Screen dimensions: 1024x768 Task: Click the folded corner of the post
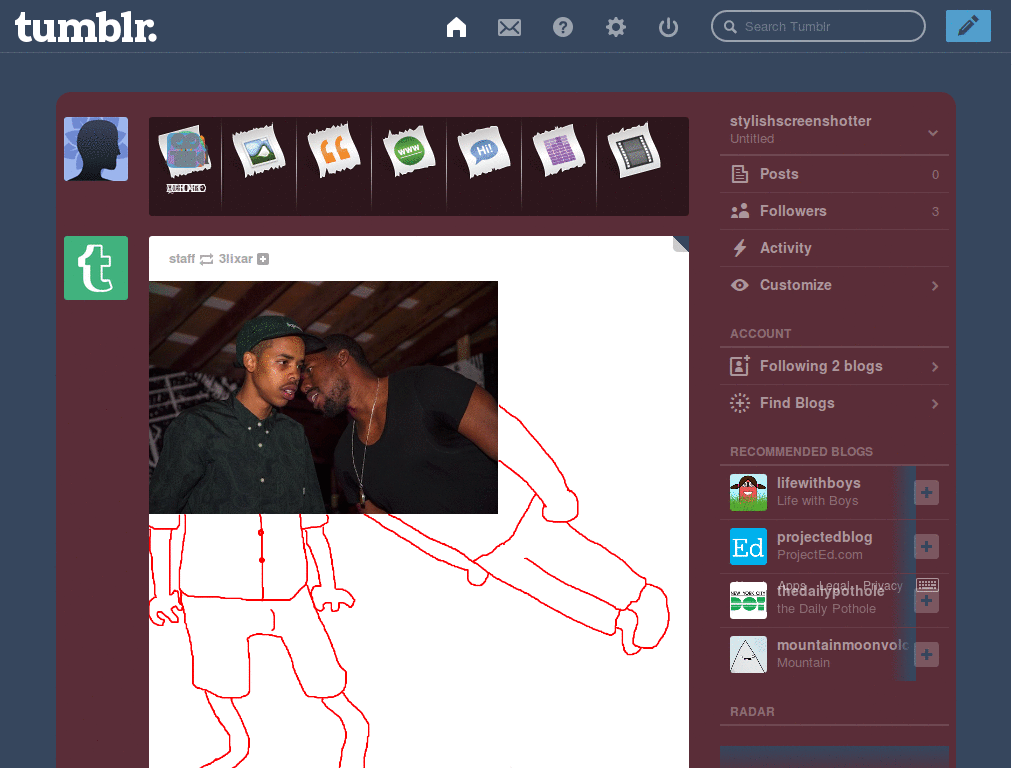(680, 244)
